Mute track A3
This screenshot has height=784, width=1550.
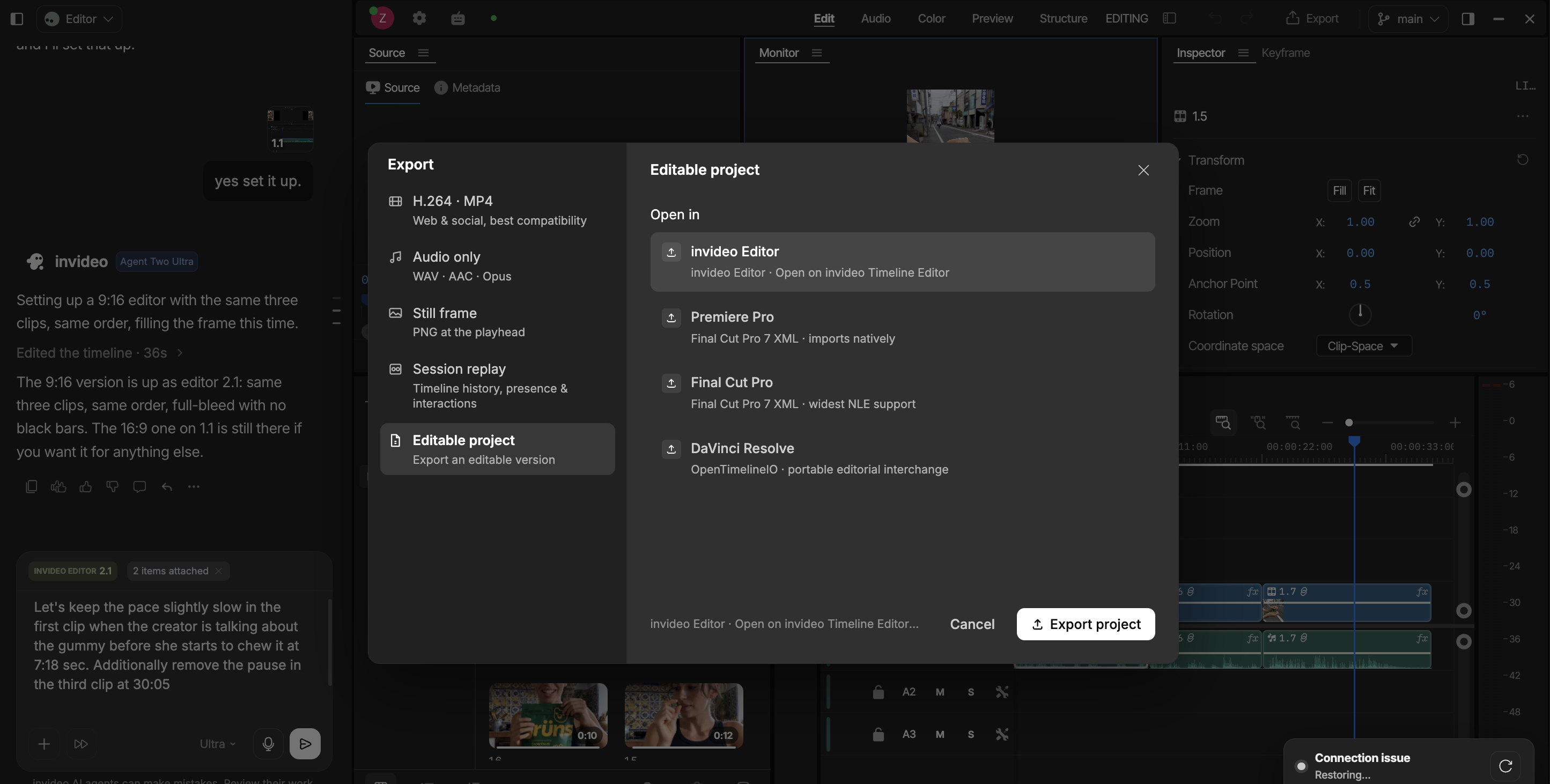940,735
